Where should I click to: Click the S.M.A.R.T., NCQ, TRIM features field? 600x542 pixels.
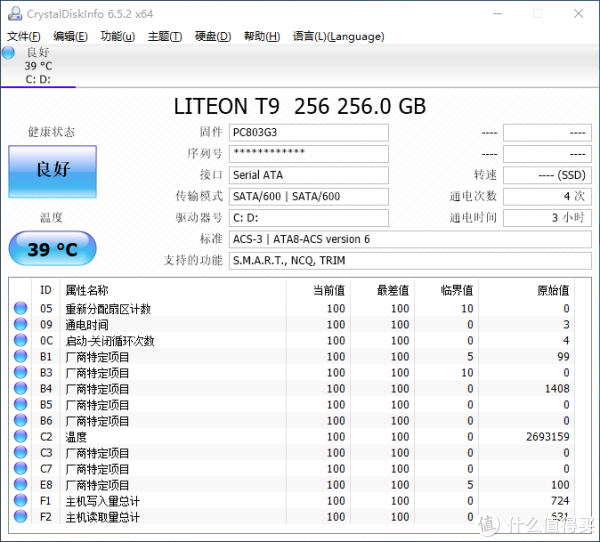tap(410, 261)
